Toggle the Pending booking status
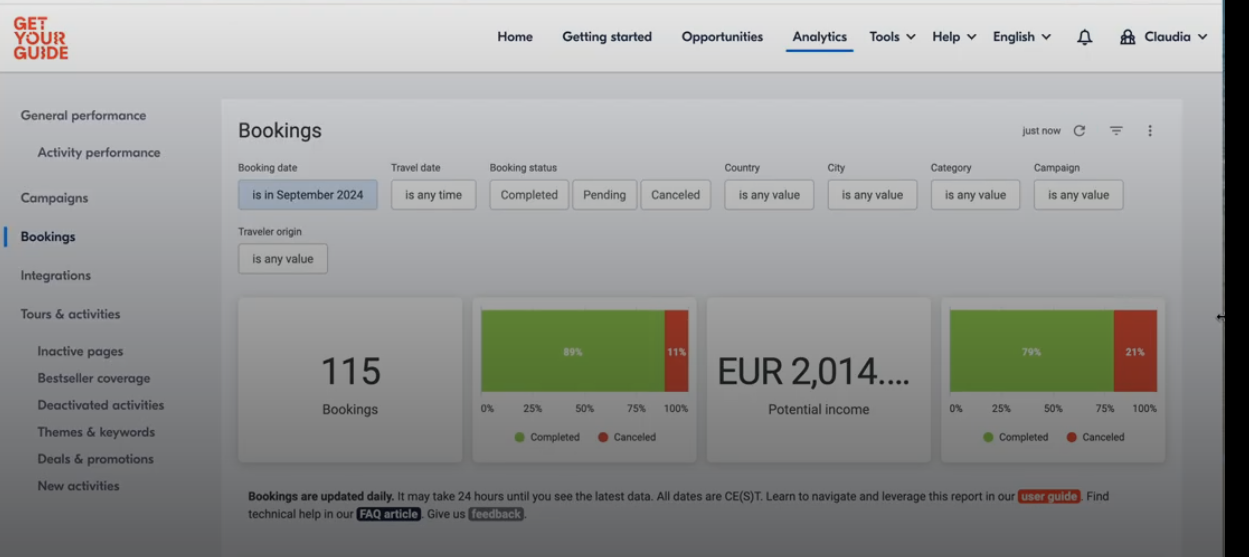Image resolution: width=1249 pixels, height=557 pixels. pyautogui.click(x=605, y=195)
